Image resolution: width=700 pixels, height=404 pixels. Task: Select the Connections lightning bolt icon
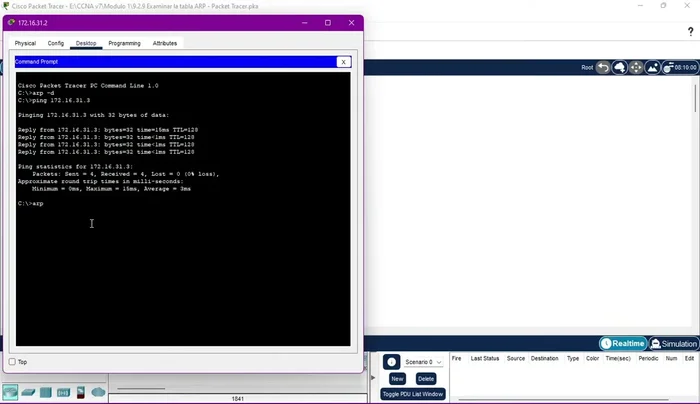pyautogui.click(x=81, y=392)
